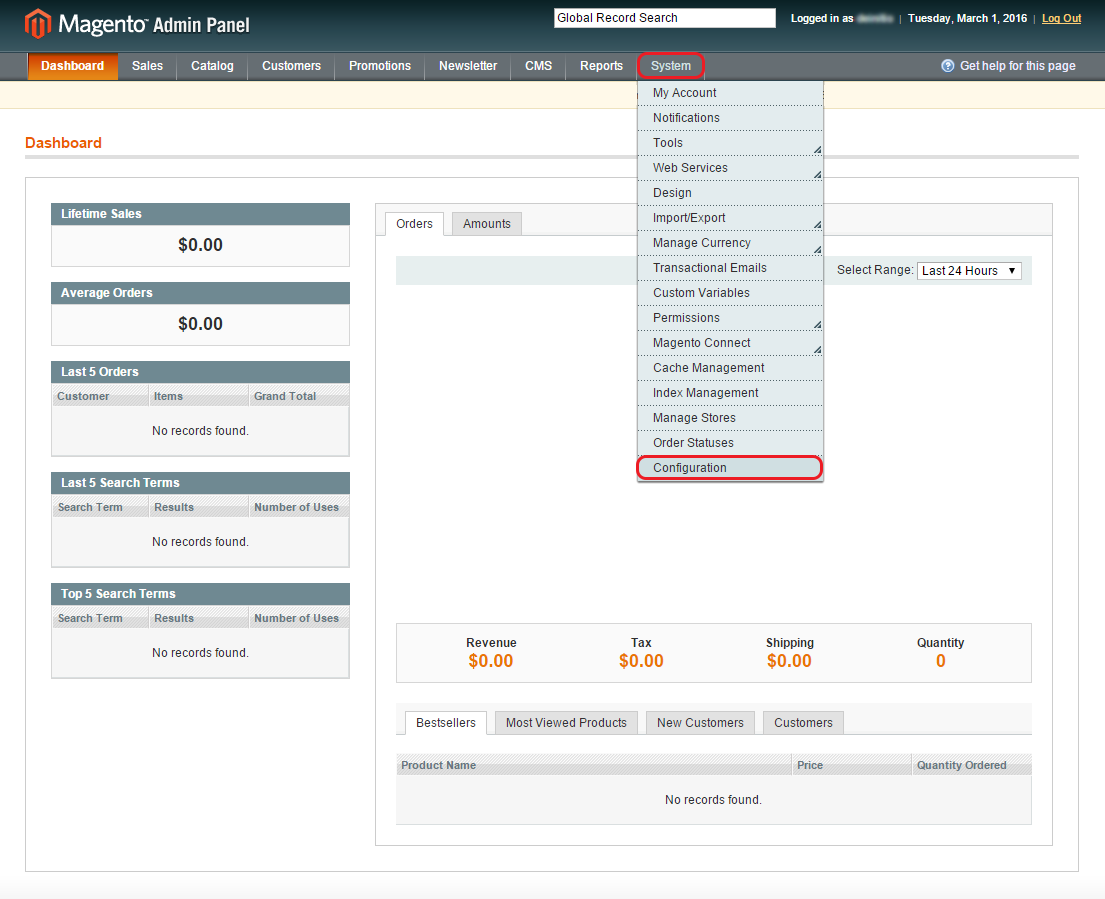Expand the Web Services submenu
Screen dimensions: 1105x899
tap(730, 168)
